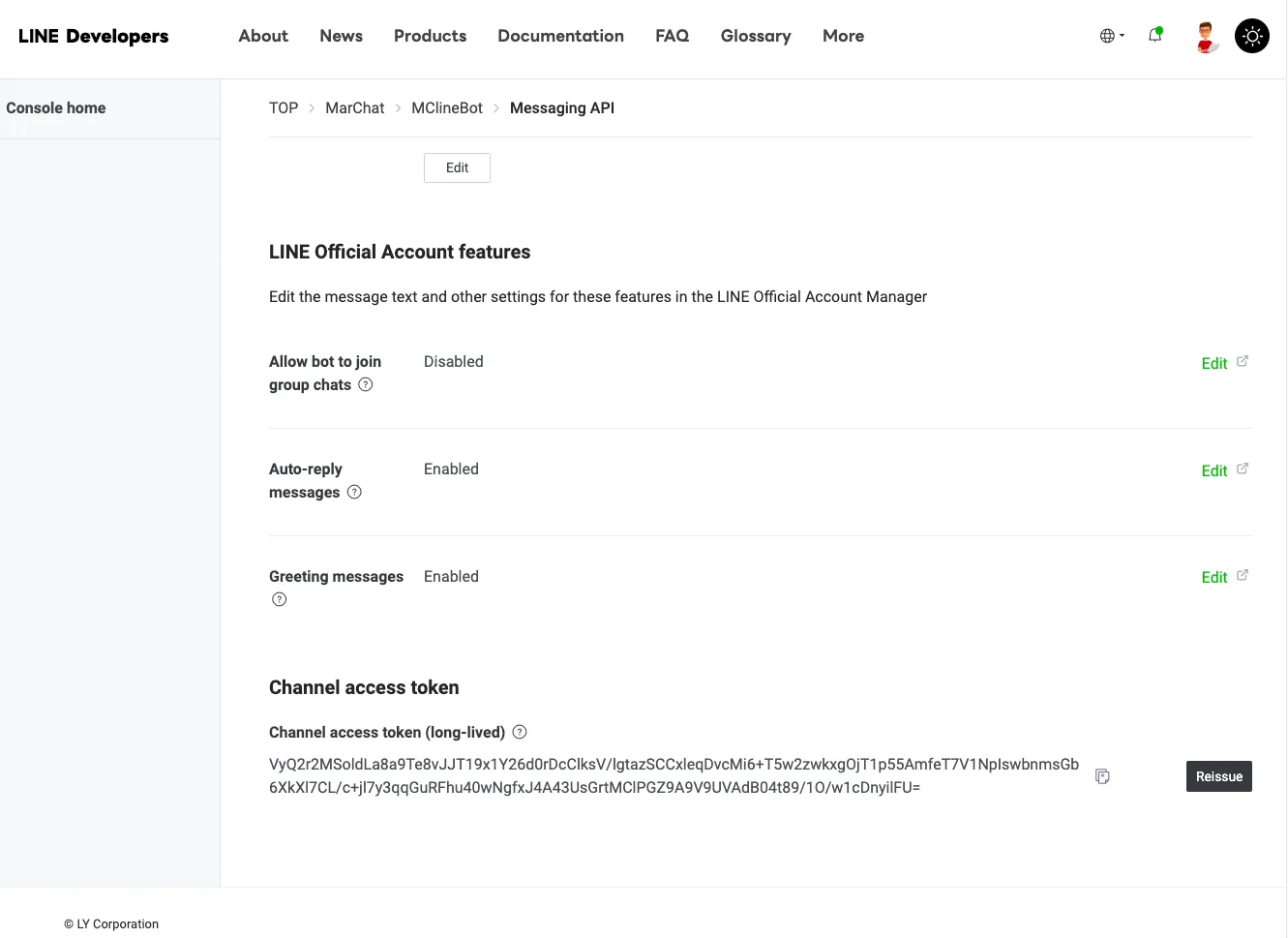Click the outlined Edit button
1288x938 pixels.
point(457,167)
